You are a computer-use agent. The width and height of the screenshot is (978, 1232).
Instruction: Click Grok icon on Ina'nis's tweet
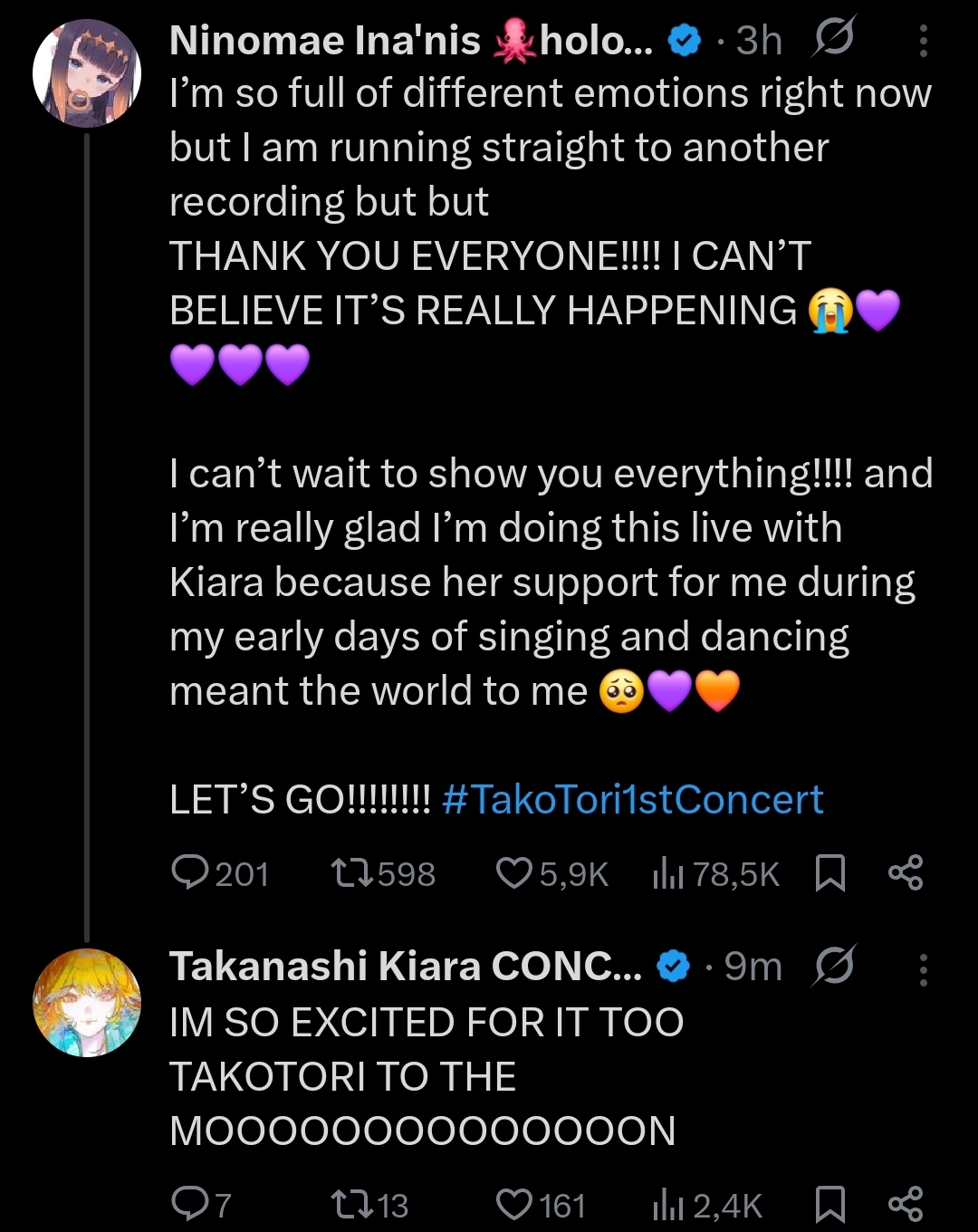833,40
